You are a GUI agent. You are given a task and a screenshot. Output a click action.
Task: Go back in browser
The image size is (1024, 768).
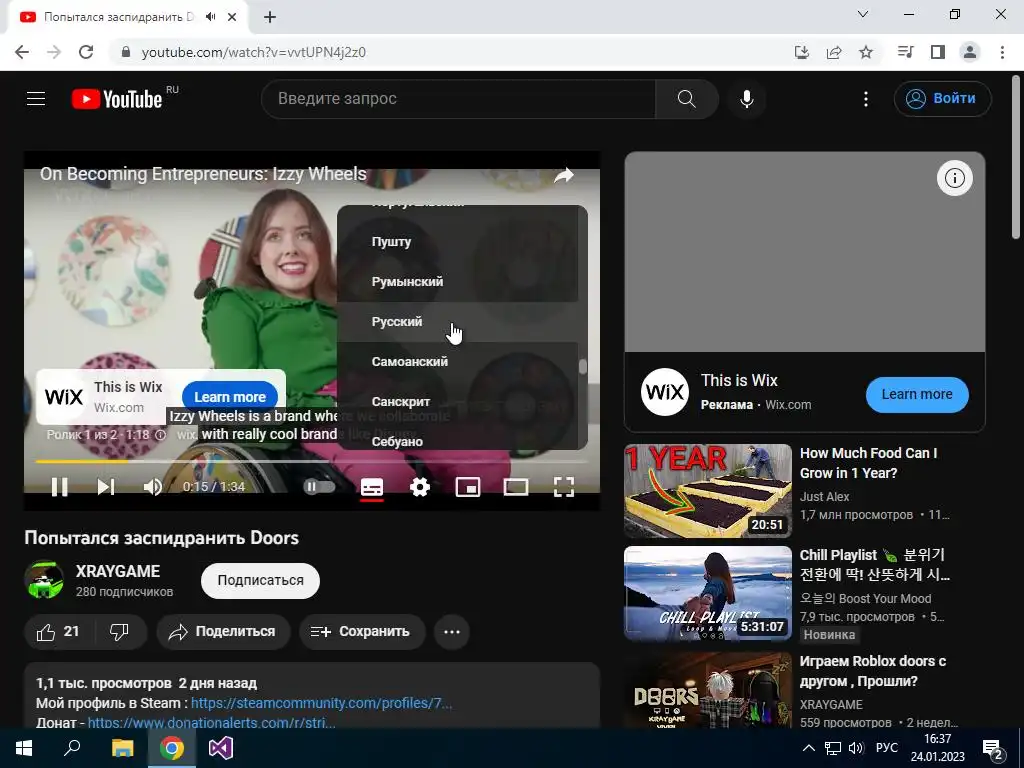click(x=22, y=52)
